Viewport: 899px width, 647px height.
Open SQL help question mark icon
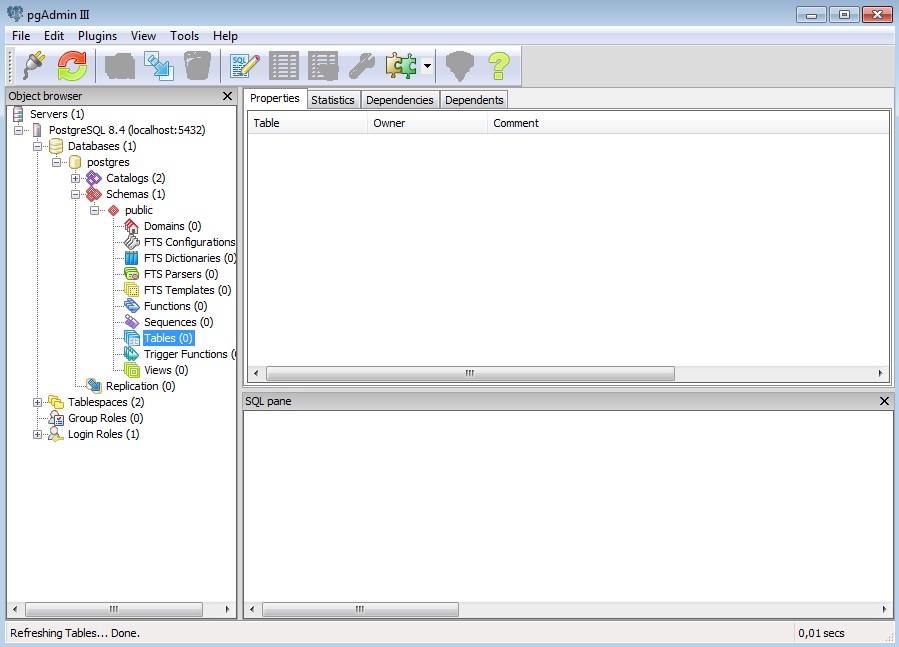pos(499,65)
